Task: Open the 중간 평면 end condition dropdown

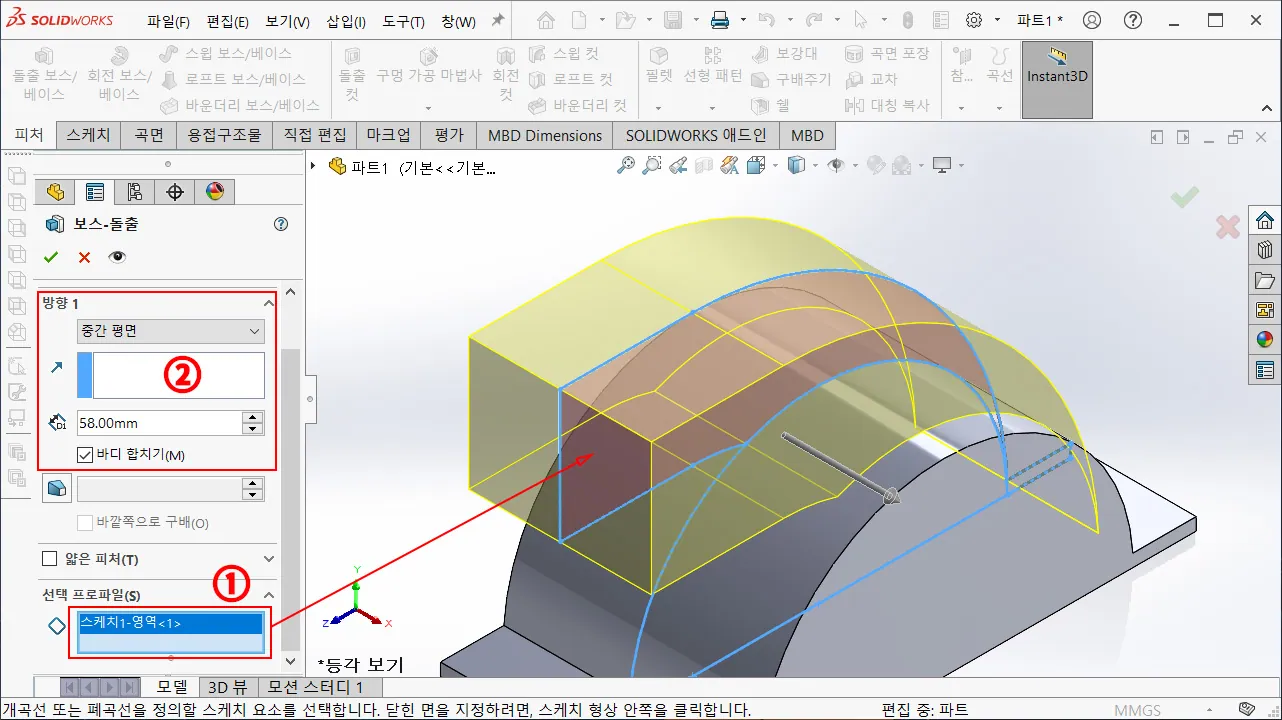Action: coord(171,331)
